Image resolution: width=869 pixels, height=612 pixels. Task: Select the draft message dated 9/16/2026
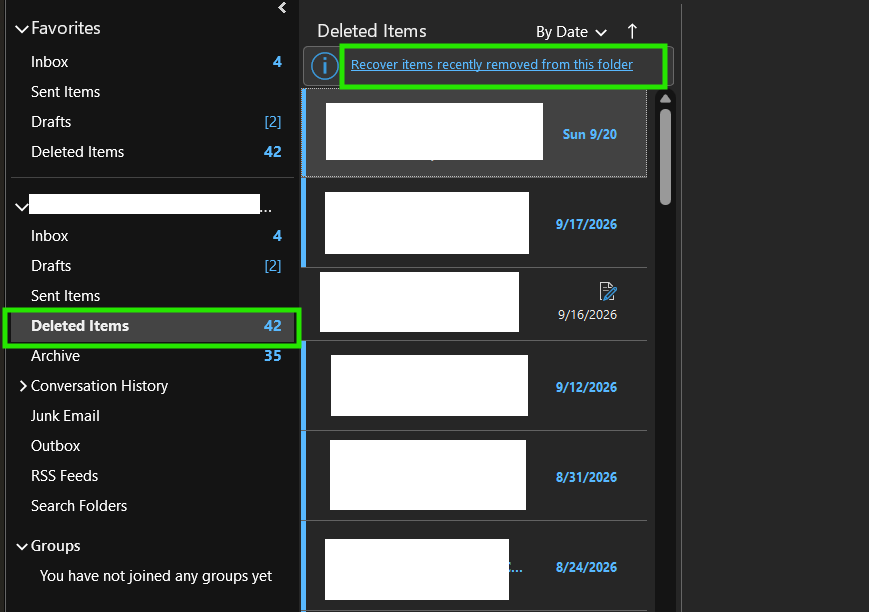[x=474, y=304]
